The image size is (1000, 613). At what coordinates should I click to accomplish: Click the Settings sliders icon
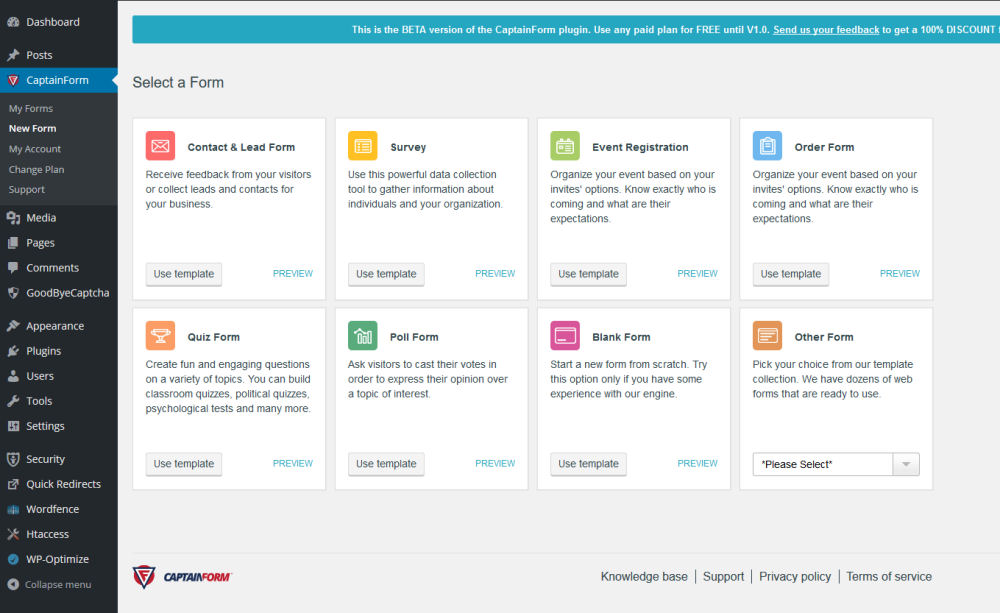pyautogui.click(x=13, y=426)
